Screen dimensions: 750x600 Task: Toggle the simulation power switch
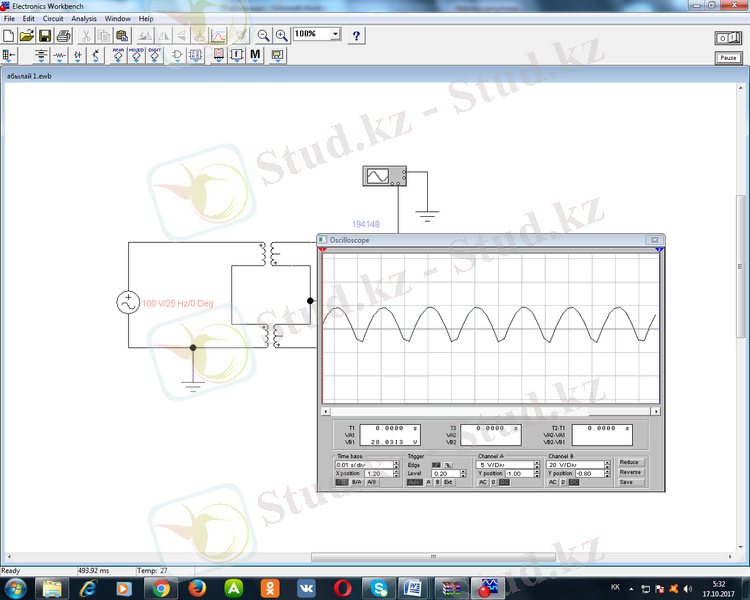coord(727,37)
